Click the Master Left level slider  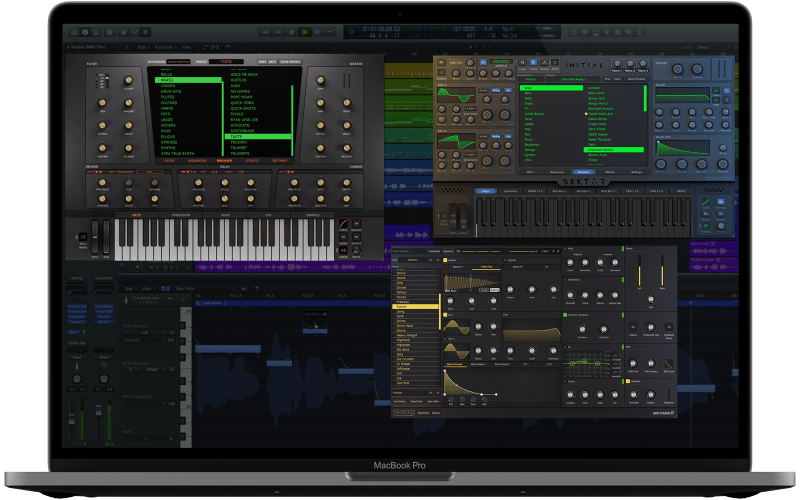click(639, 270)
